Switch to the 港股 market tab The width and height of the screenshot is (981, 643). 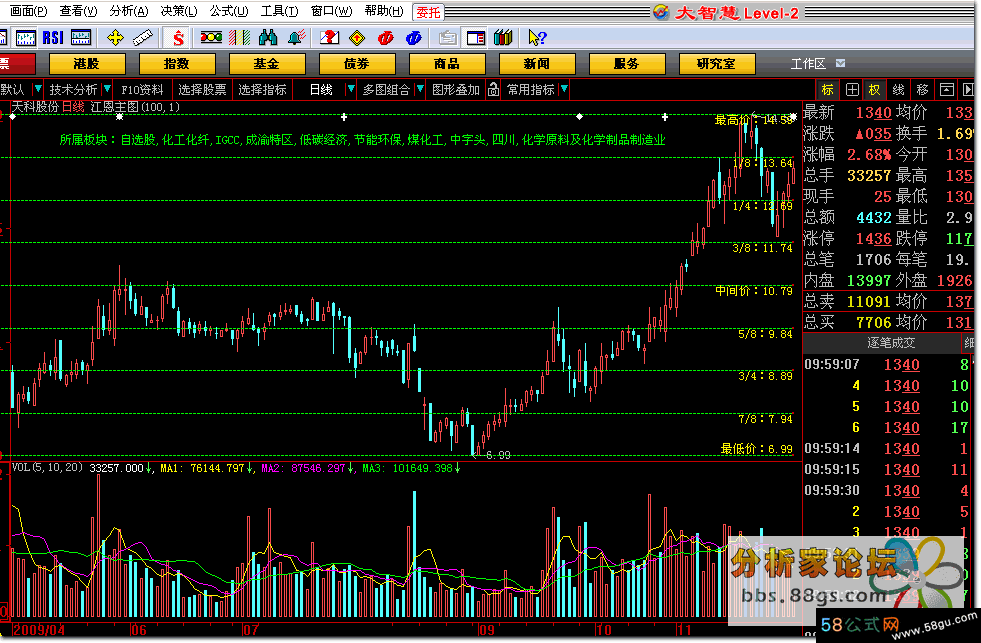(x=87, y=64)
